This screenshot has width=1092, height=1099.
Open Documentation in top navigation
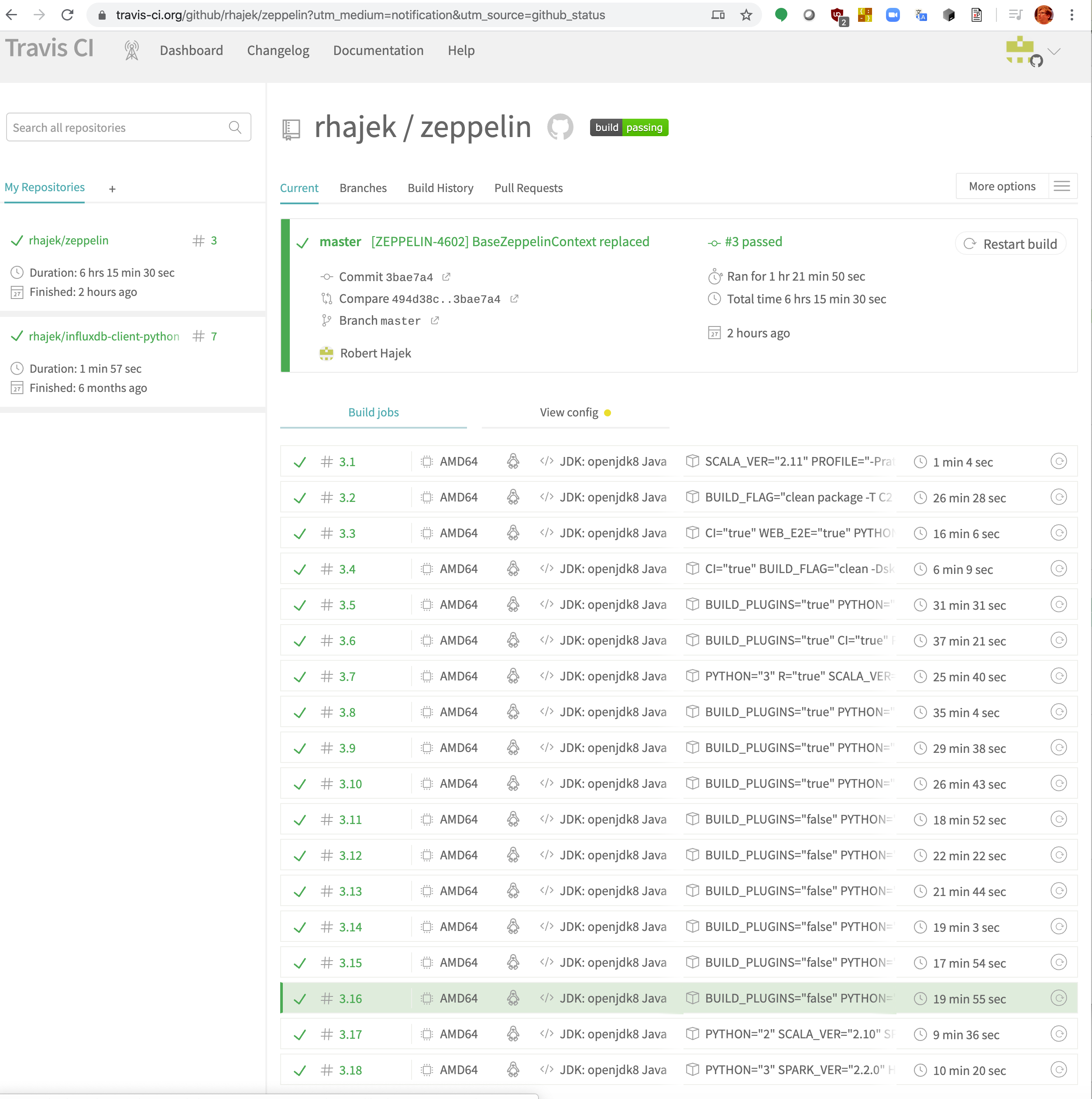(x=378, y=51)
